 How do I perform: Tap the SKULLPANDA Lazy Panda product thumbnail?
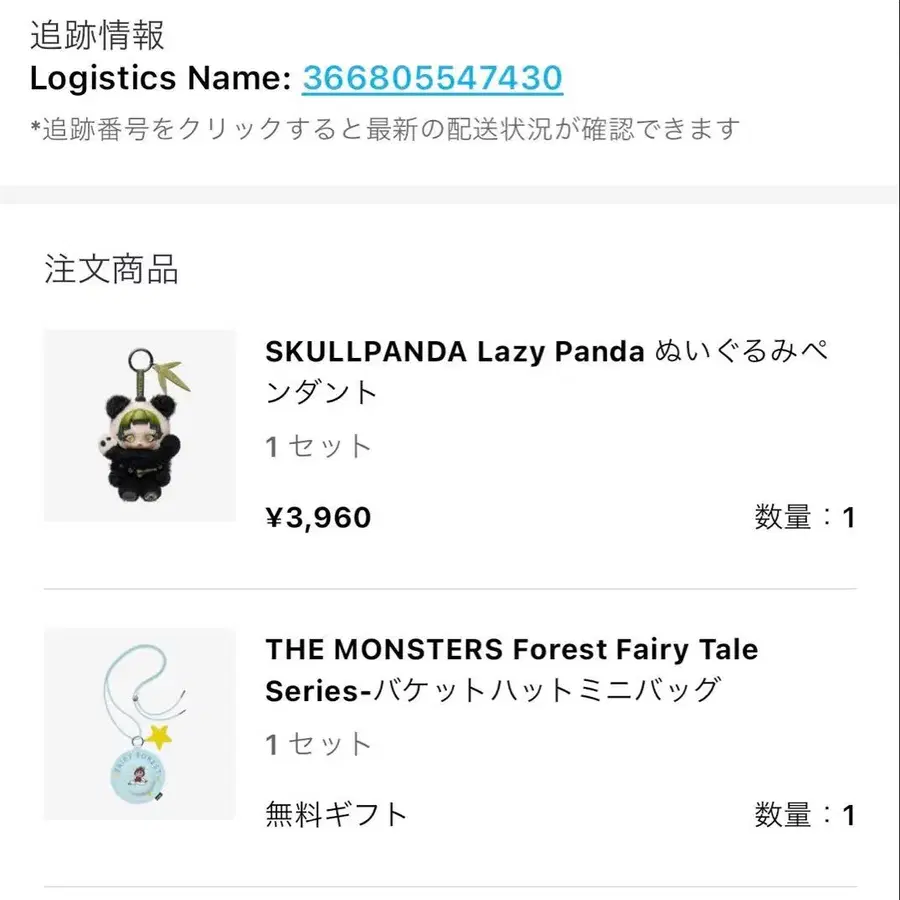tap(140, 426)
